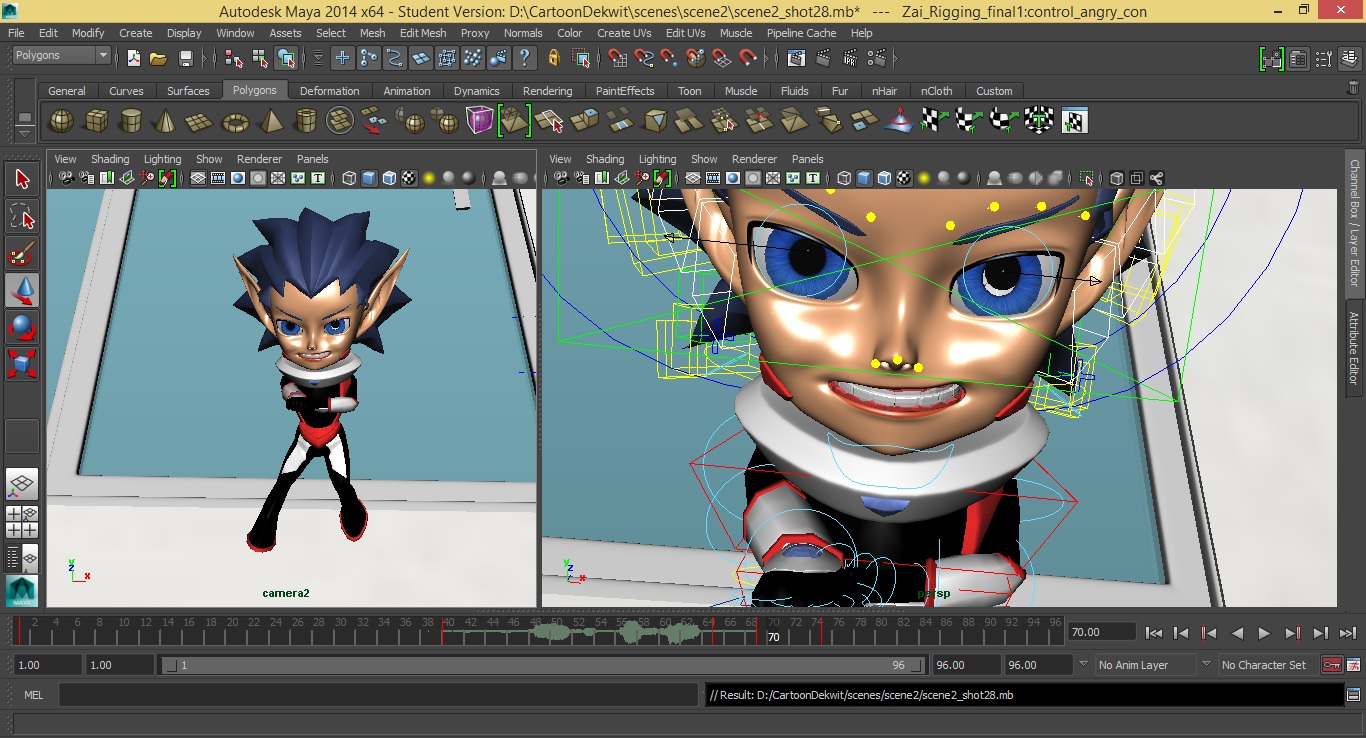Go to start of playback range
Viewport: 1366px width, 738px height.
click(x=1153, y=633)
